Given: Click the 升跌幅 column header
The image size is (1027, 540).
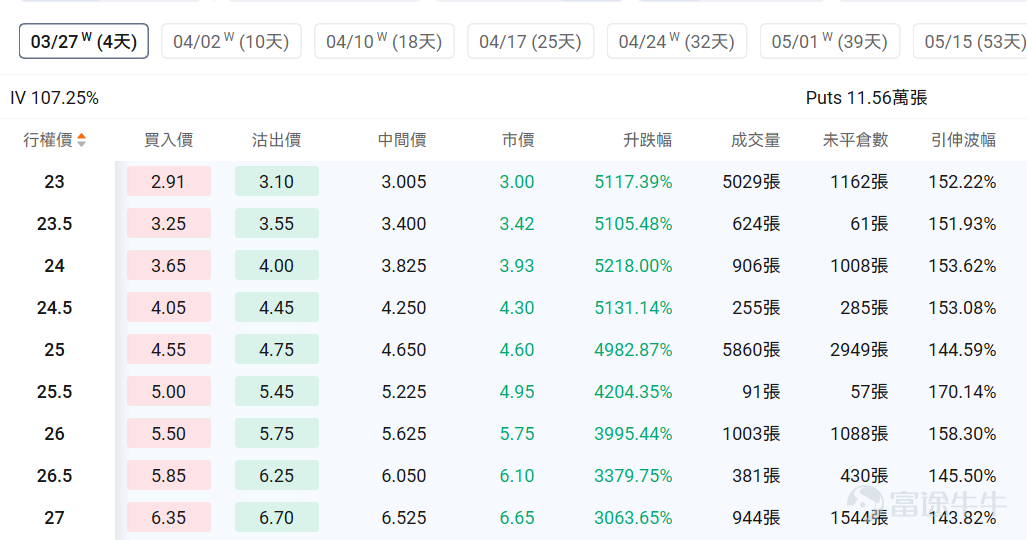Looking at the screenshot, I should pos(648,140).
